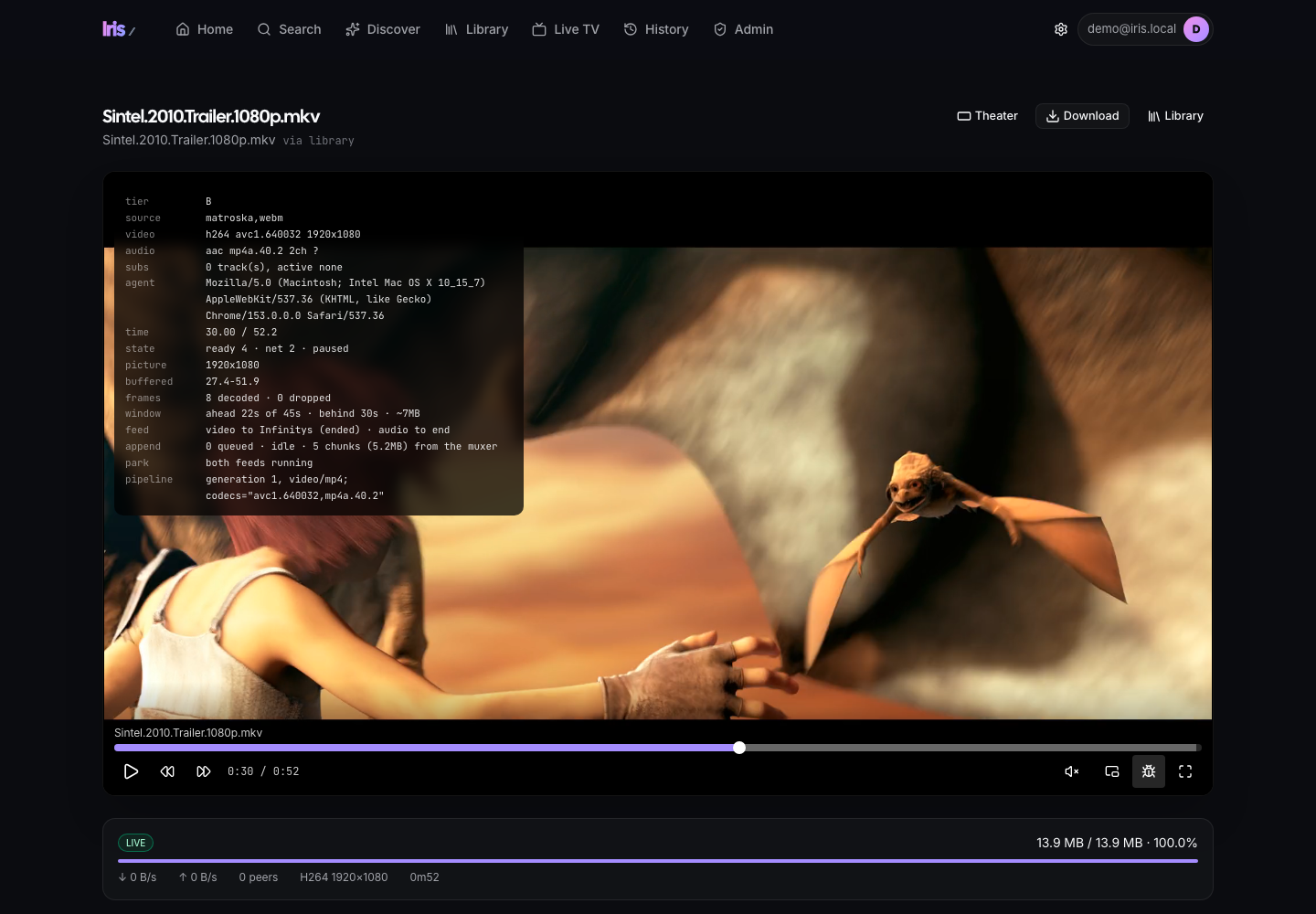Click the '0m52' duration stat
1316x914 pixels.
[x=424, y=877]
